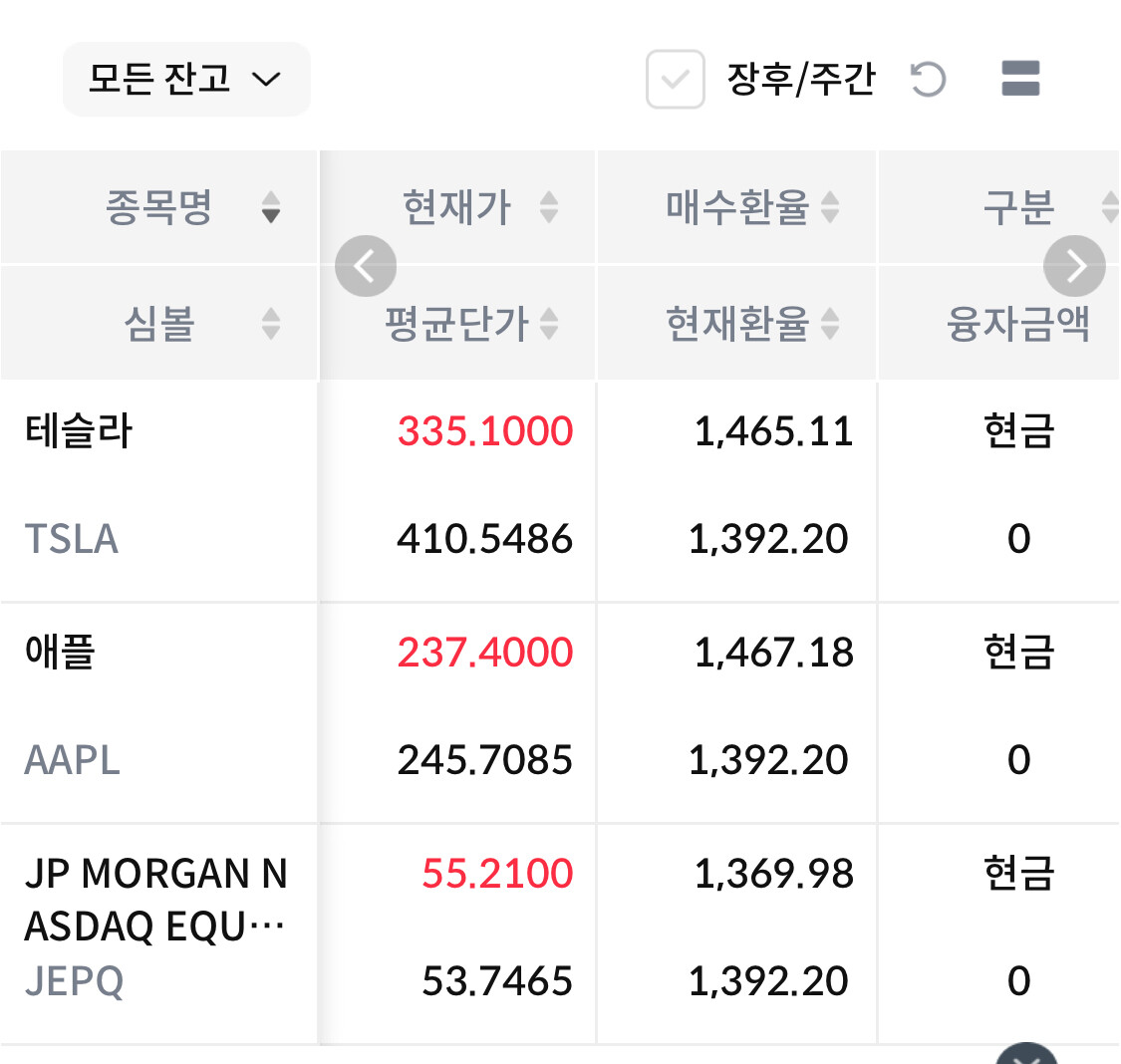Select the 융자금액 column header

pos(1018,324)
